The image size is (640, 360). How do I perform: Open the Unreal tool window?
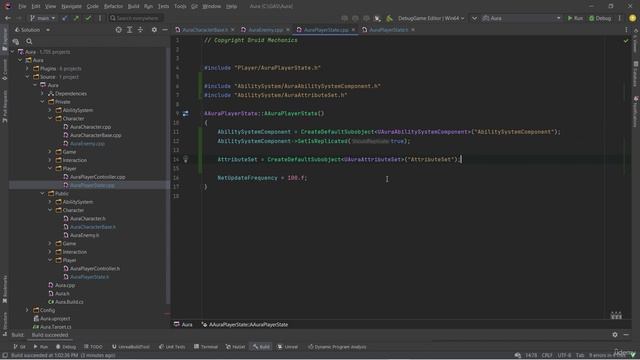287,347
